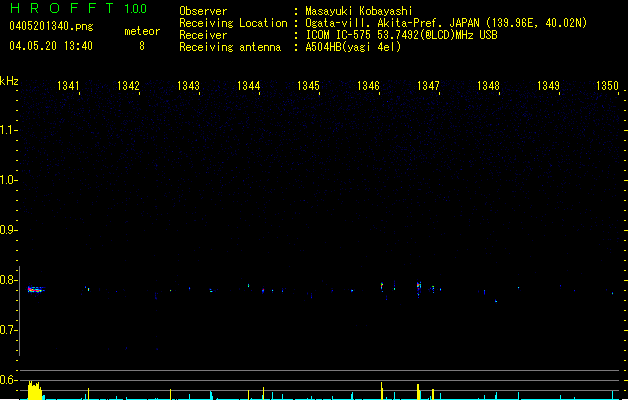
Task: Click the Receiving Location label
Action: pos(233,23)
